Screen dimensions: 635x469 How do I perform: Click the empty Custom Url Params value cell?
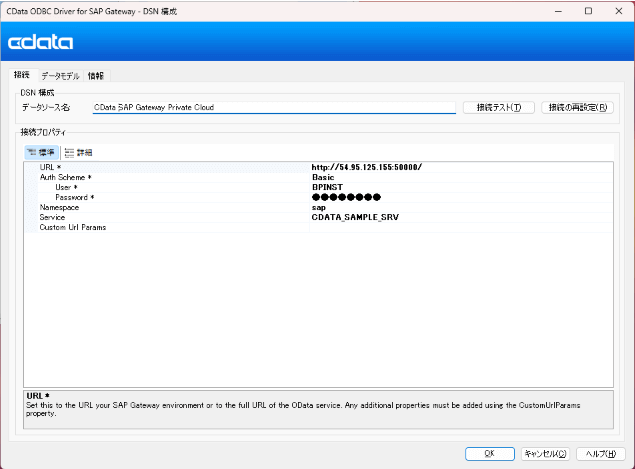point(461,227)
